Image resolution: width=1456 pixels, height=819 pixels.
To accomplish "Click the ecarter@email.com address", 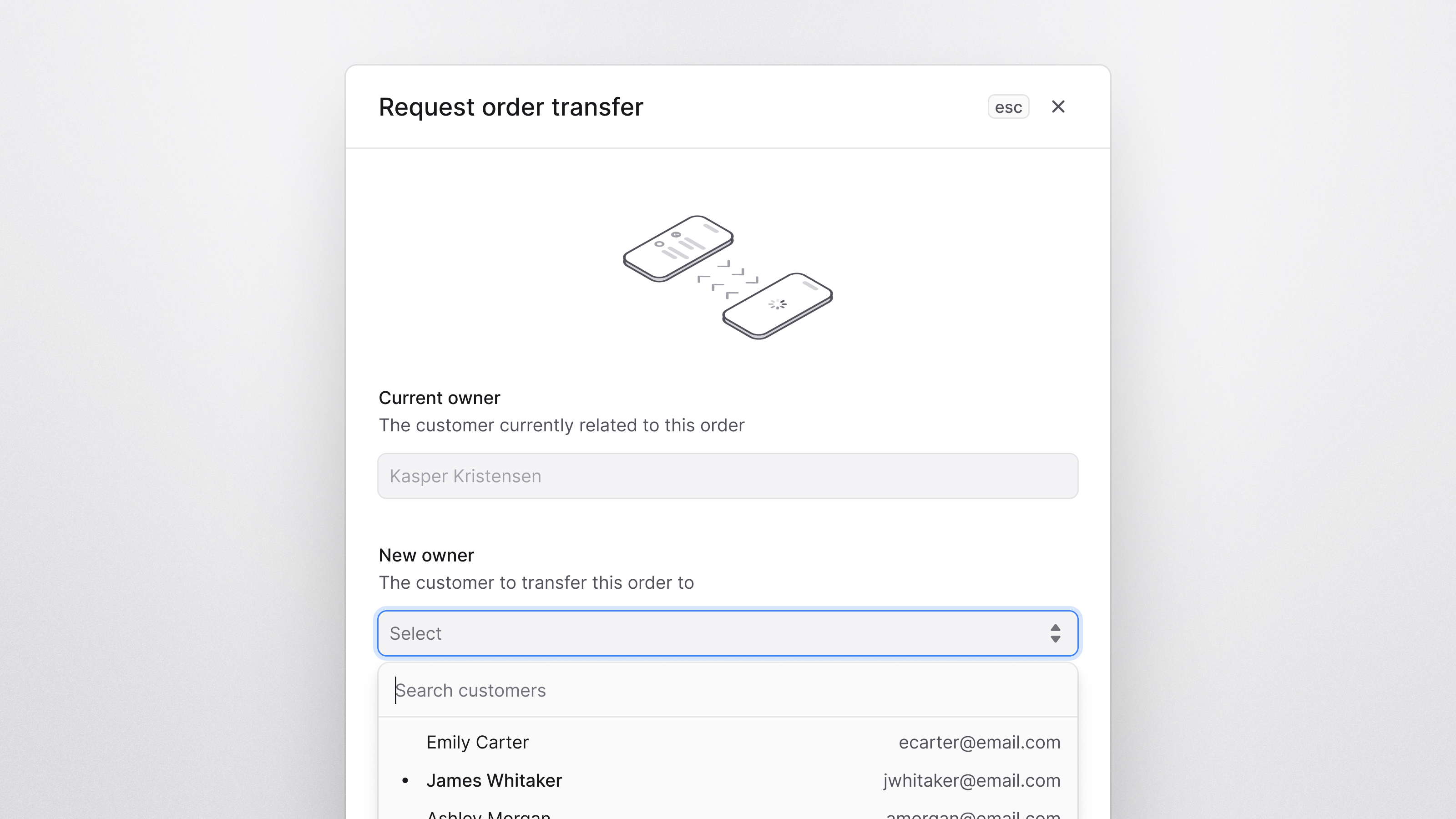I will coord(979,742).
